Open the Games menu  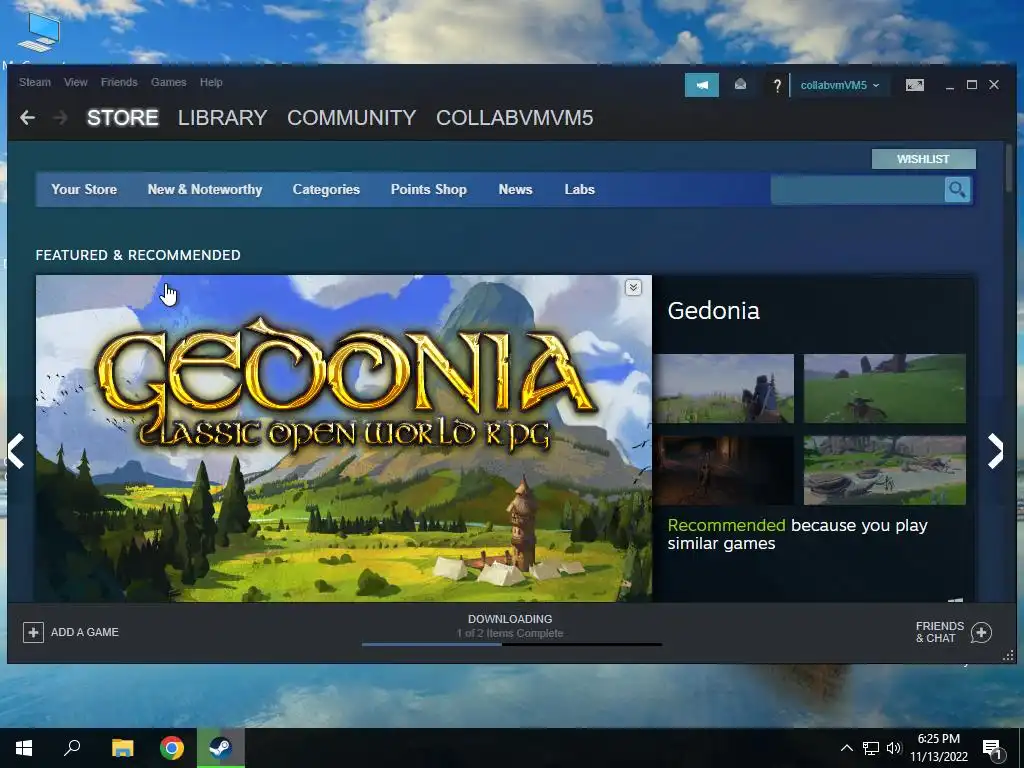tap(168, 82)
